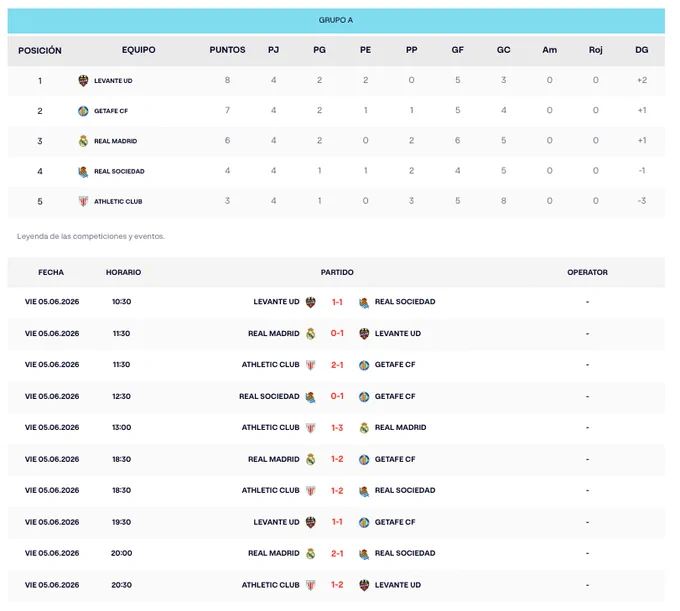Click the 12:30 kickoff time
This screenshot has height=611, width=680.
[x=121, y=396]
